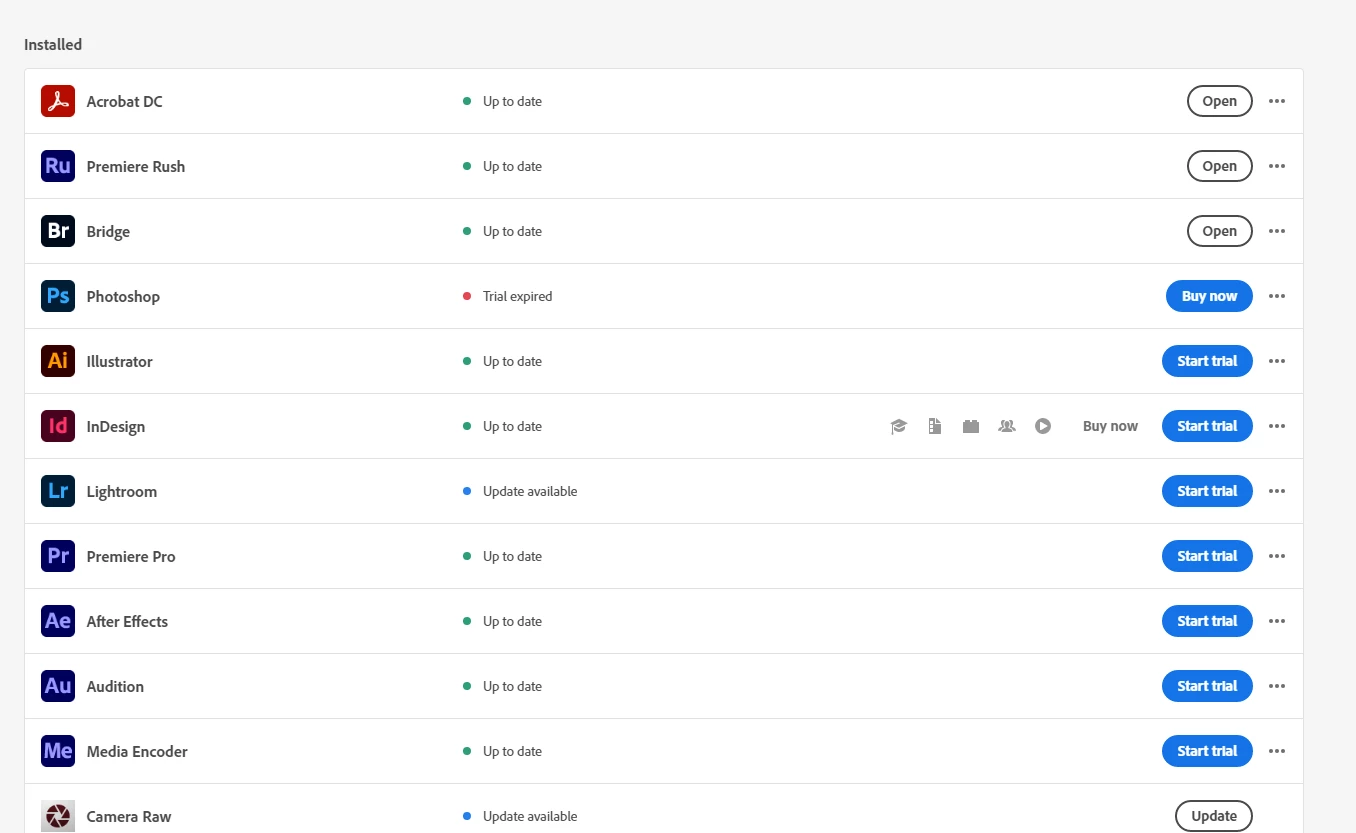Click the After Effects name text
Screen dimensions: 1356x833
click(127, 621)
